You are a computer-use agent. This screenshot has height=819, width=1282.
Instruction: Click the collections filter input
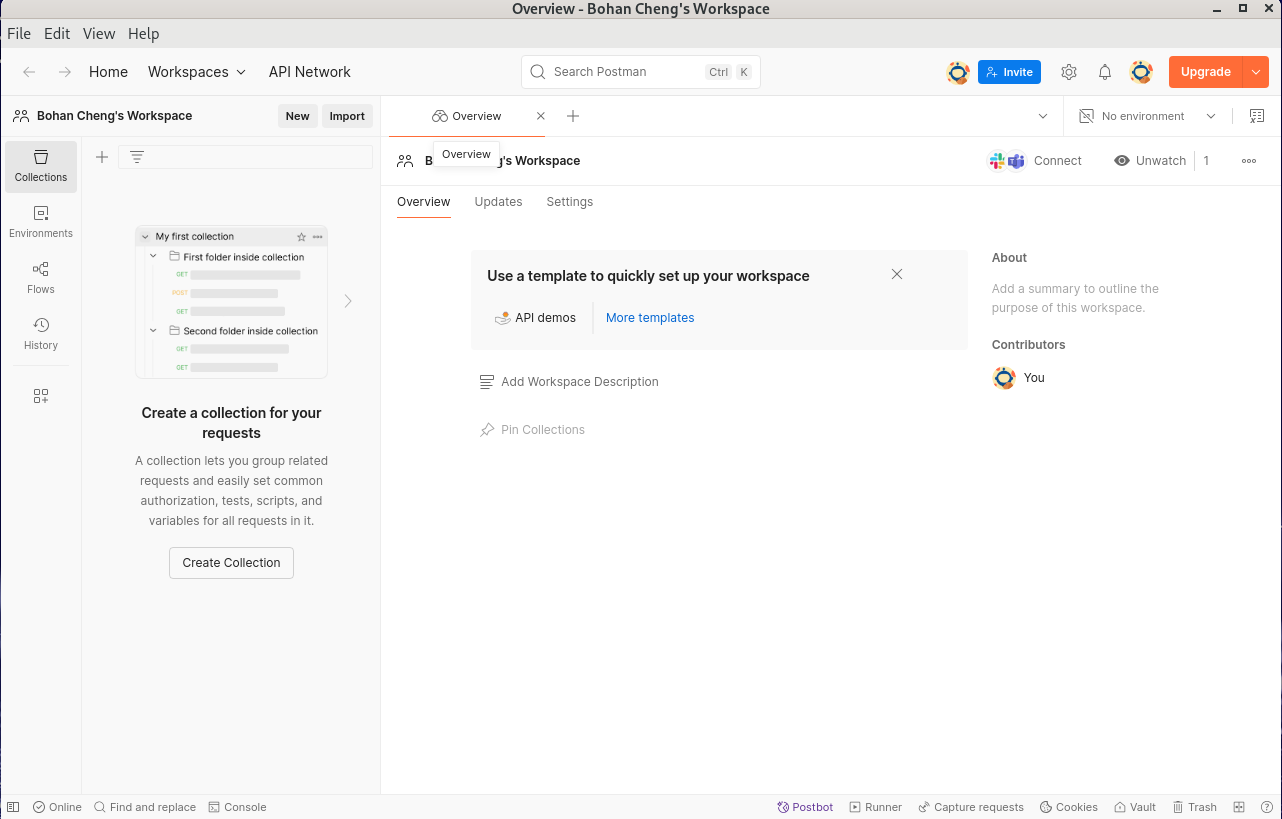tap(246, 157)
